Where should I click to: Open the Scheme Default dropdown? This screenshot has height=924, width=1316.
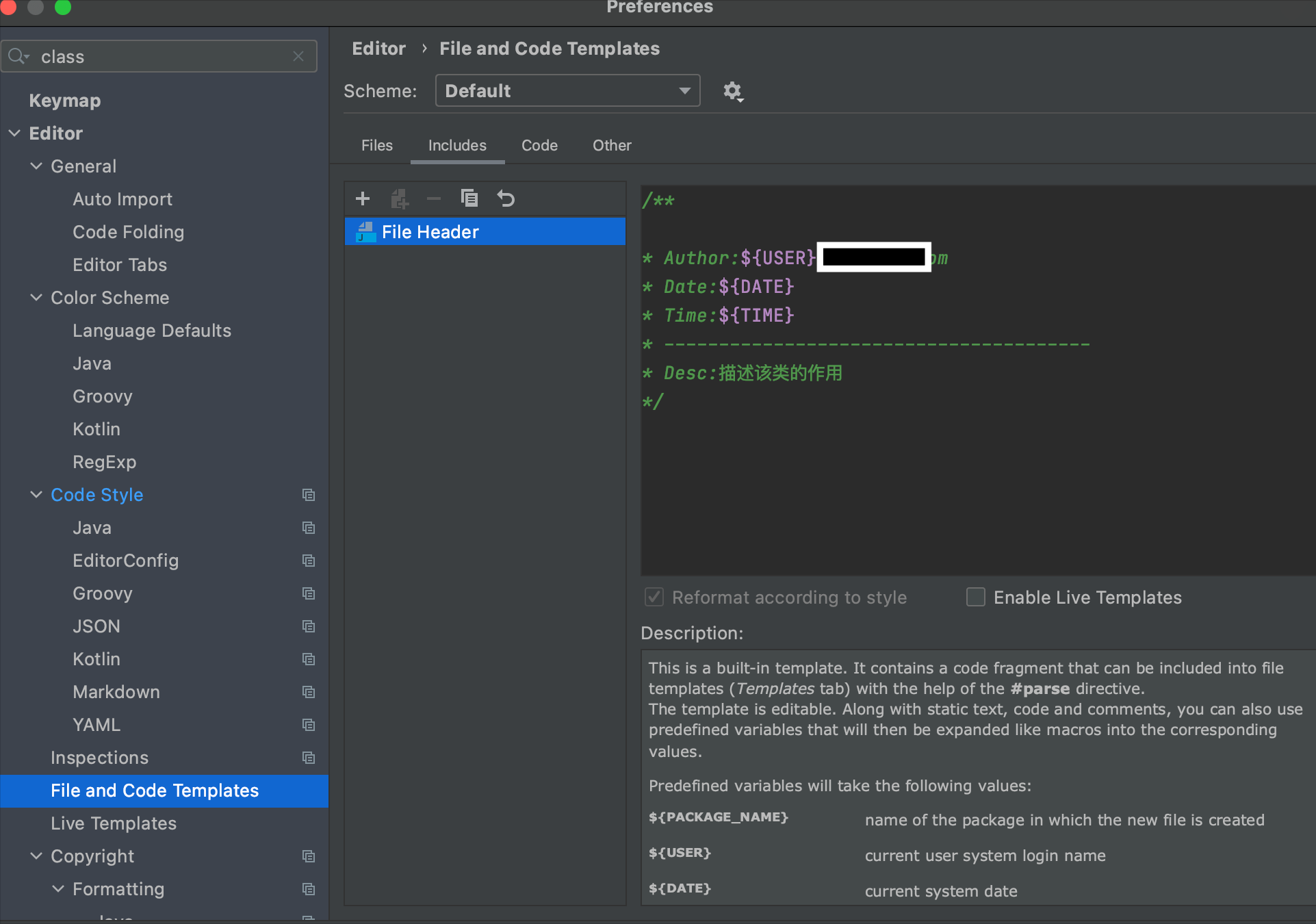(x=567, y=91)
